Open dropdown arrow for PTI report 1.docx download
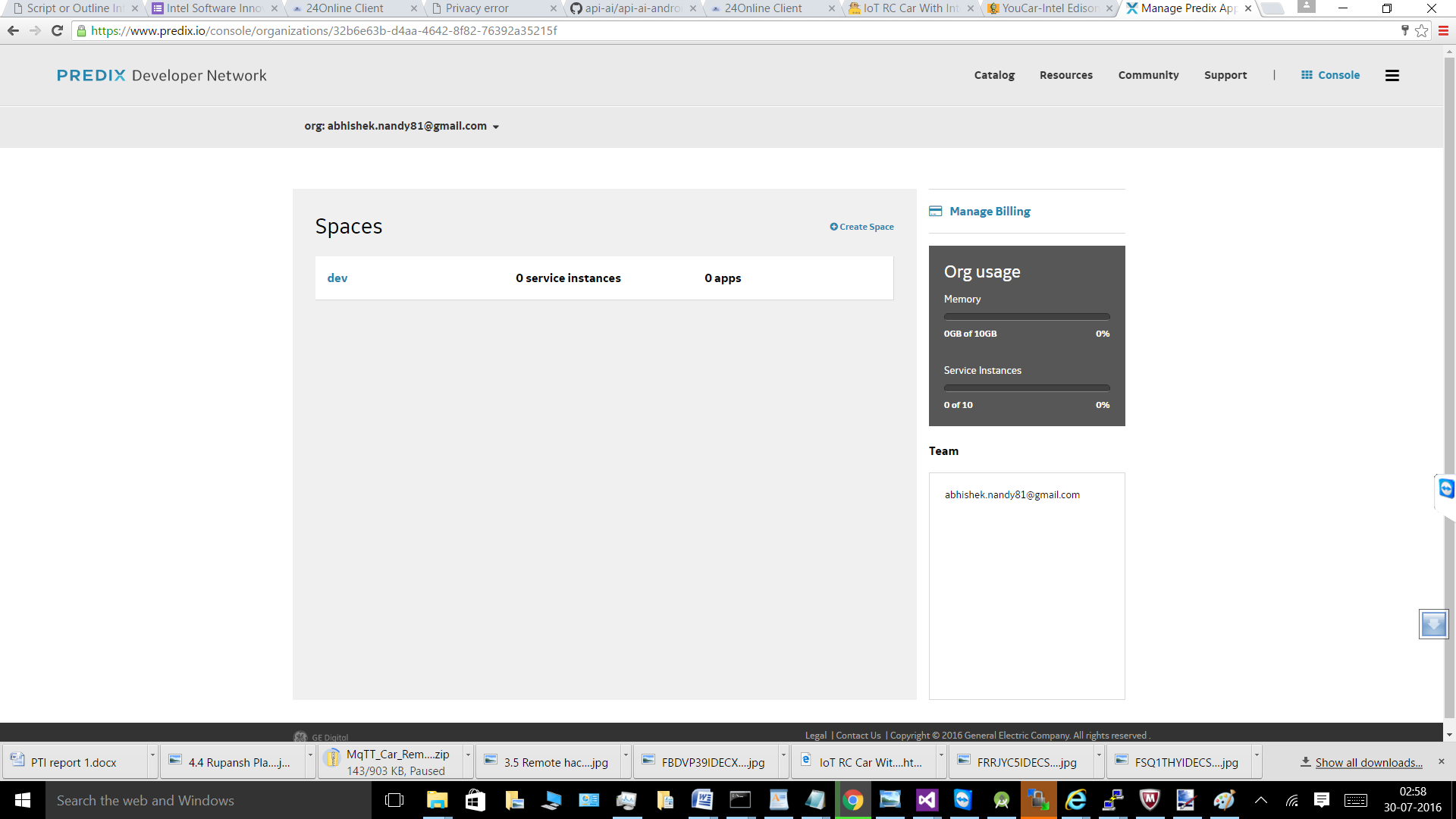Image resolution: width=1456 pixels, height=819 pixels. click(152, 755)
